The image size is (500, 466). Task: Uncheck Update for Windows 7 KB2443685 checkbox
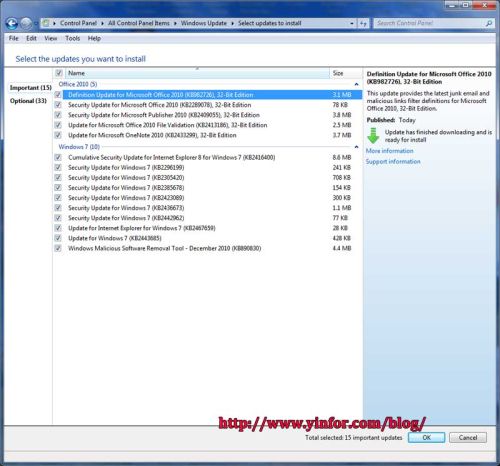[x=58, y=238]
